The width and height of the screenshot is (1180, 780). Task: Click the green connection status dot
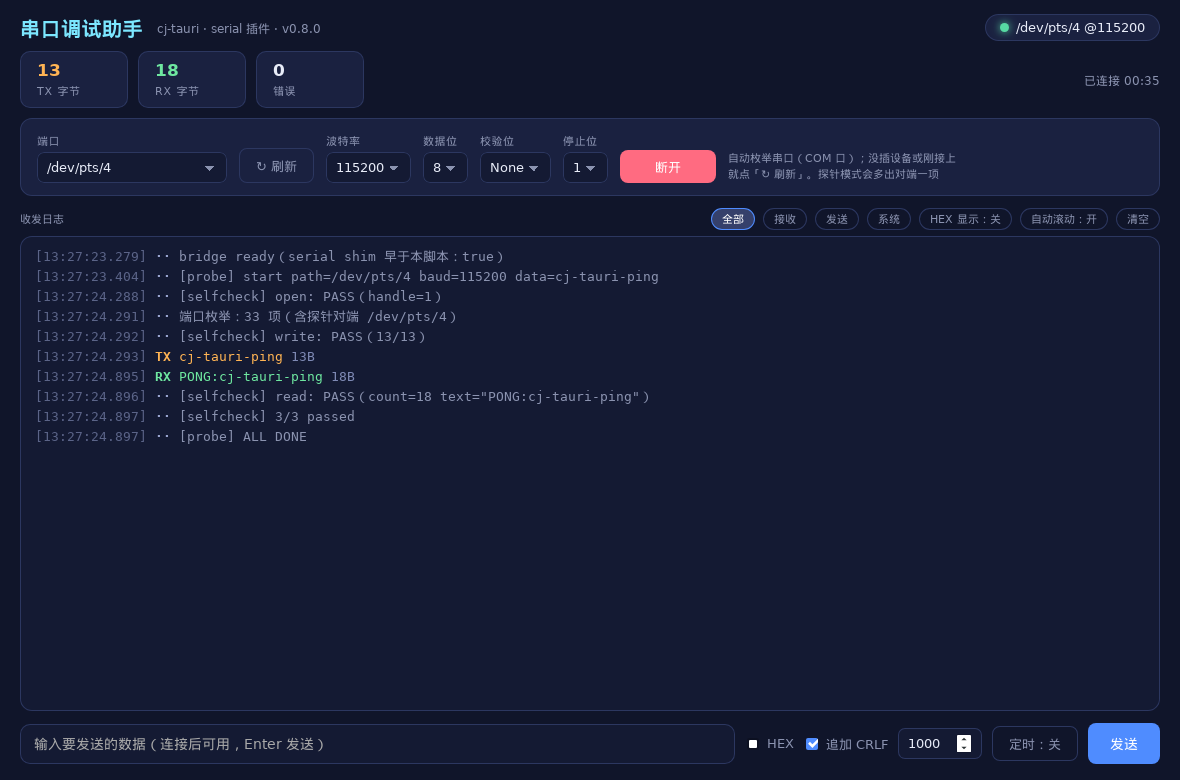click(1004, 28)
